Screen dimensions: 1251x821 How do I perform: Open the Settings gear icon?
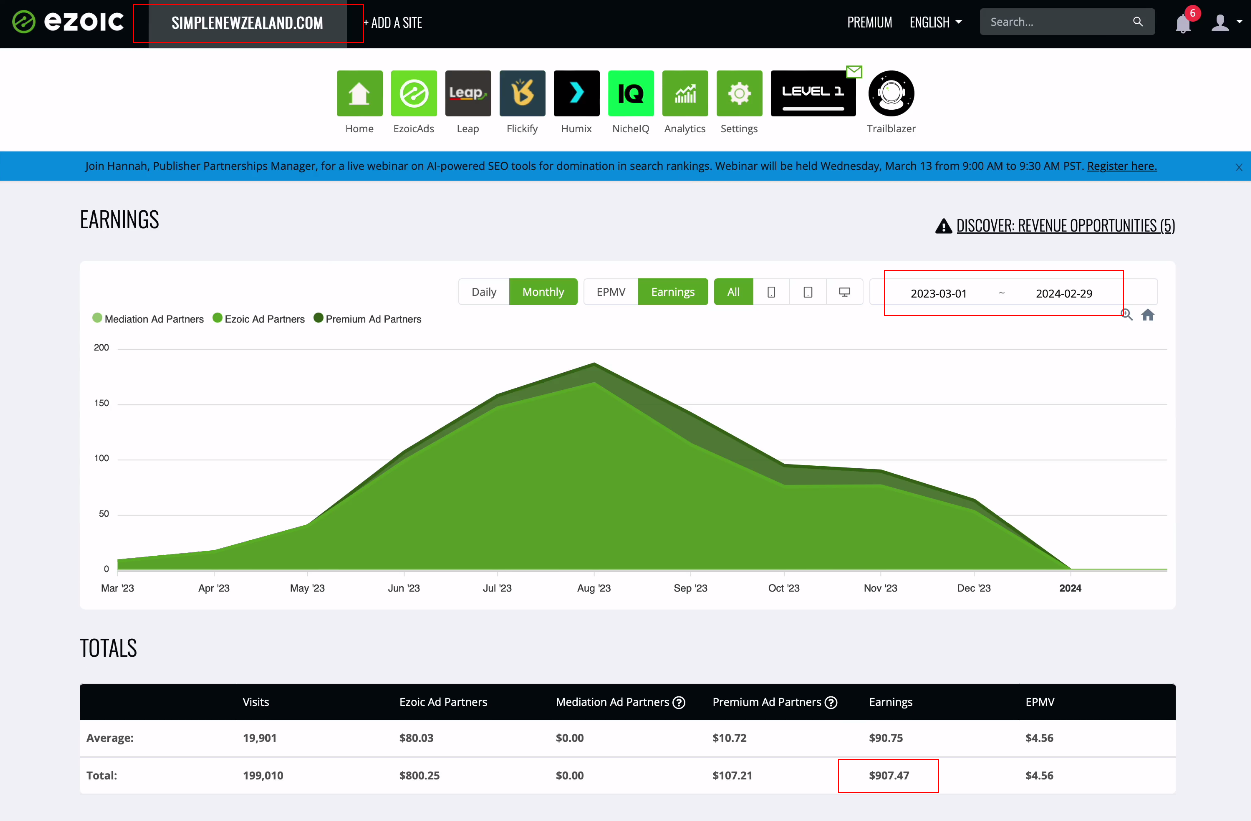tap(739, 93)
